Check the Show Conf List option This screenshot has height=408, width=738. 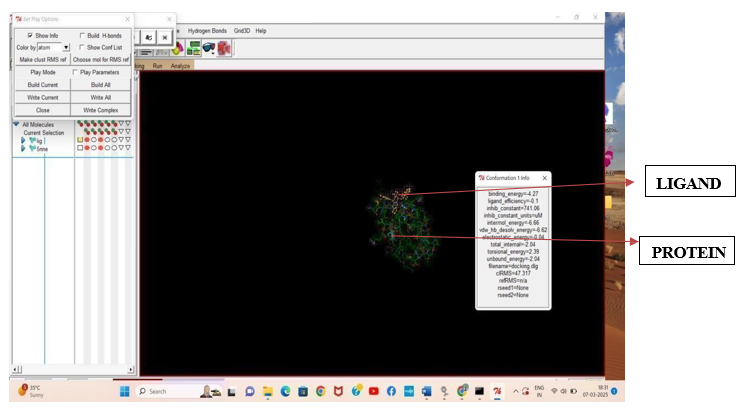click(x=82, y=47)
